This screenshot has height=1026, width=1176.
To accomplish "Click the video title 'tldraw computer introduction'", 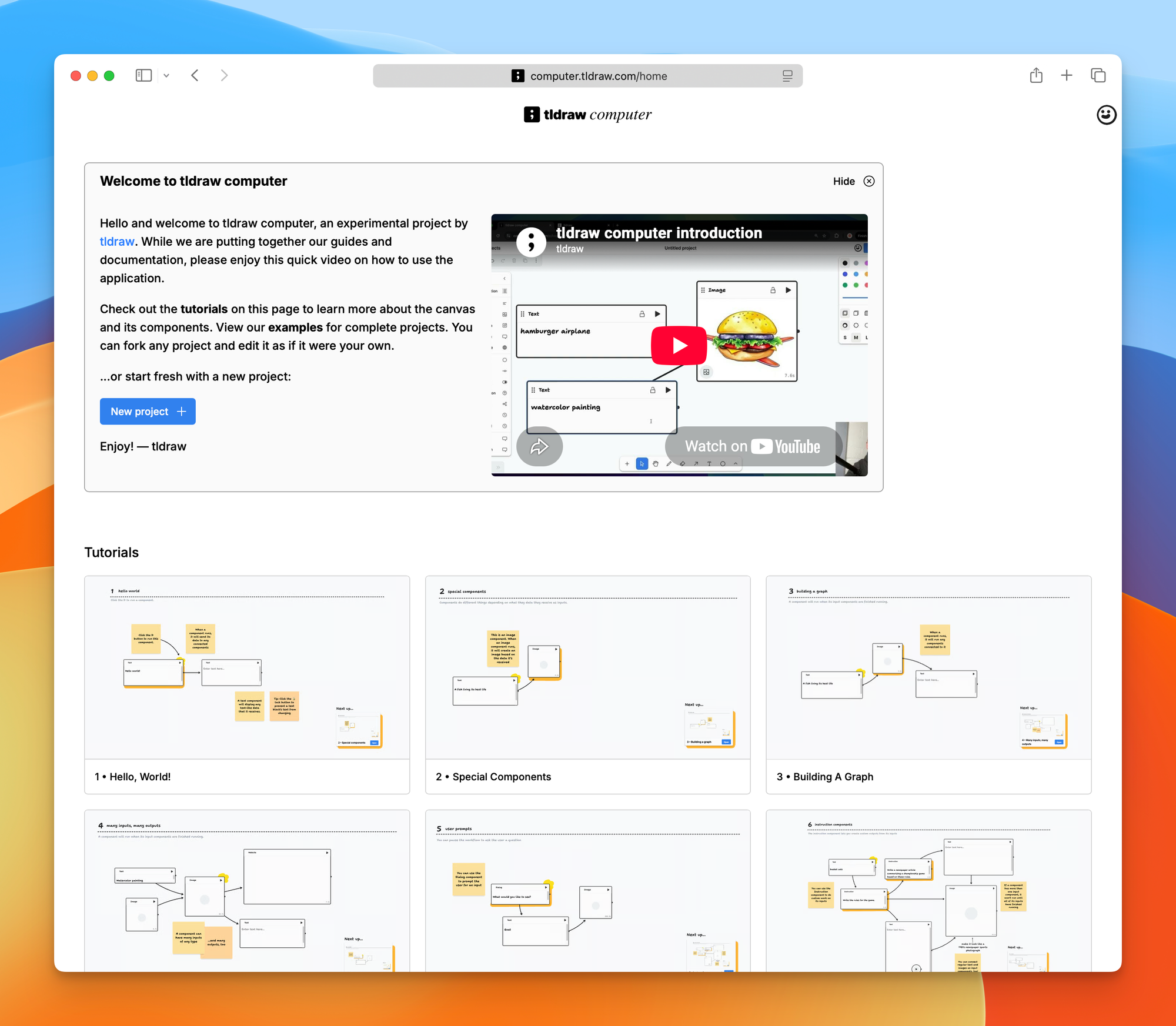I will click(x=659, y=233).
